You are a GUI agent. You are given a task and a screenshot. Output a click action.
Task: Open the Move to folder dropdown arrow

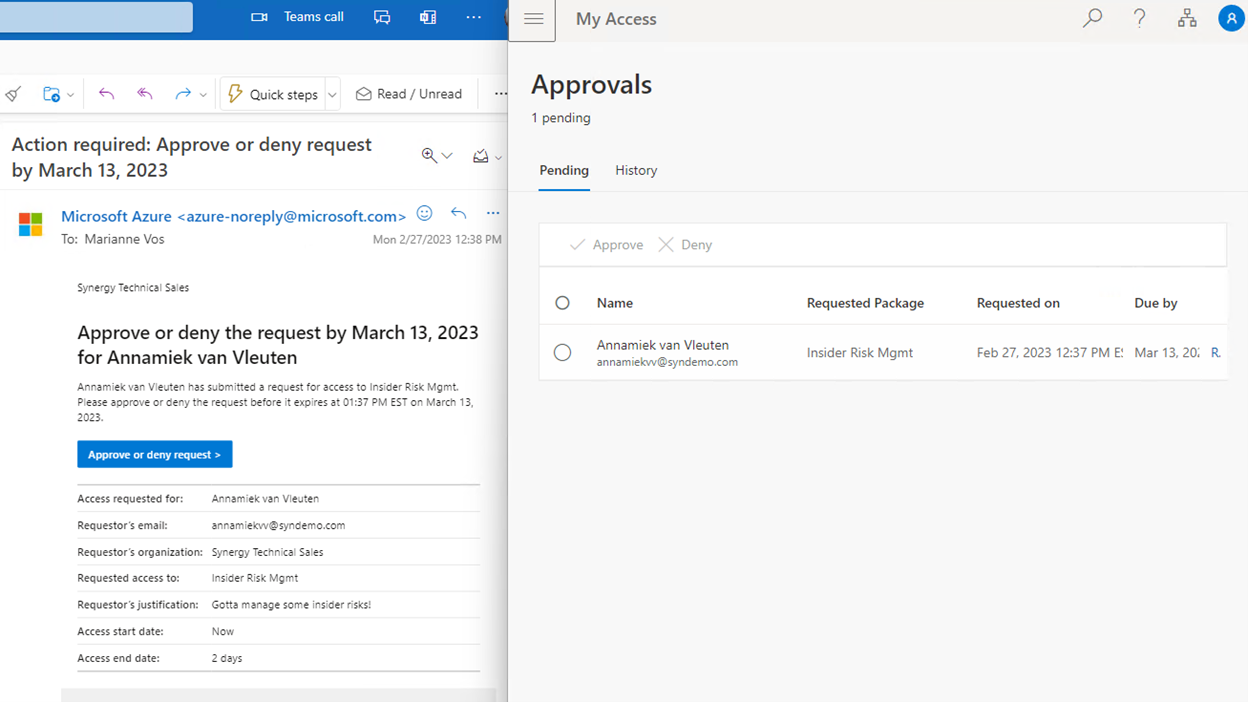[70, 95]
